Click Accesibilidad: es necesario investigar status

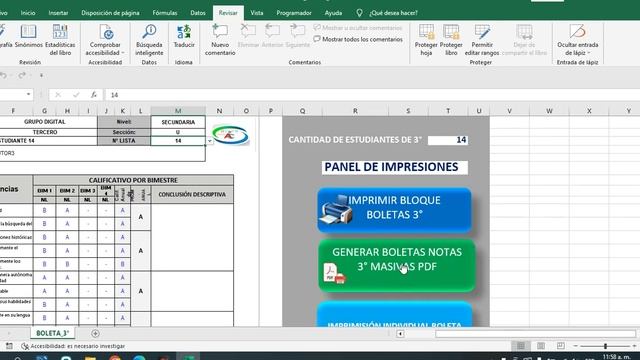coord(73,346)
